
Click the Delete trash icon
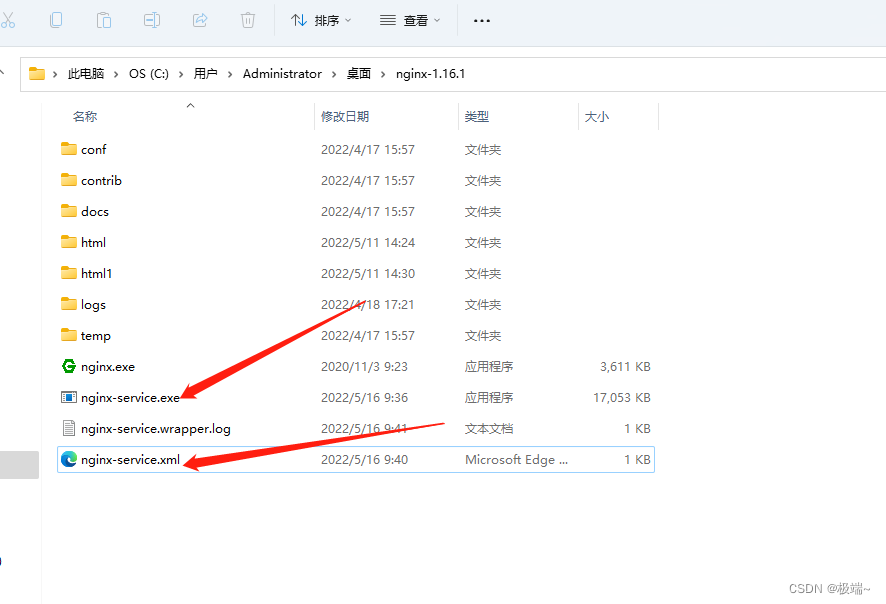click(247, 20)
